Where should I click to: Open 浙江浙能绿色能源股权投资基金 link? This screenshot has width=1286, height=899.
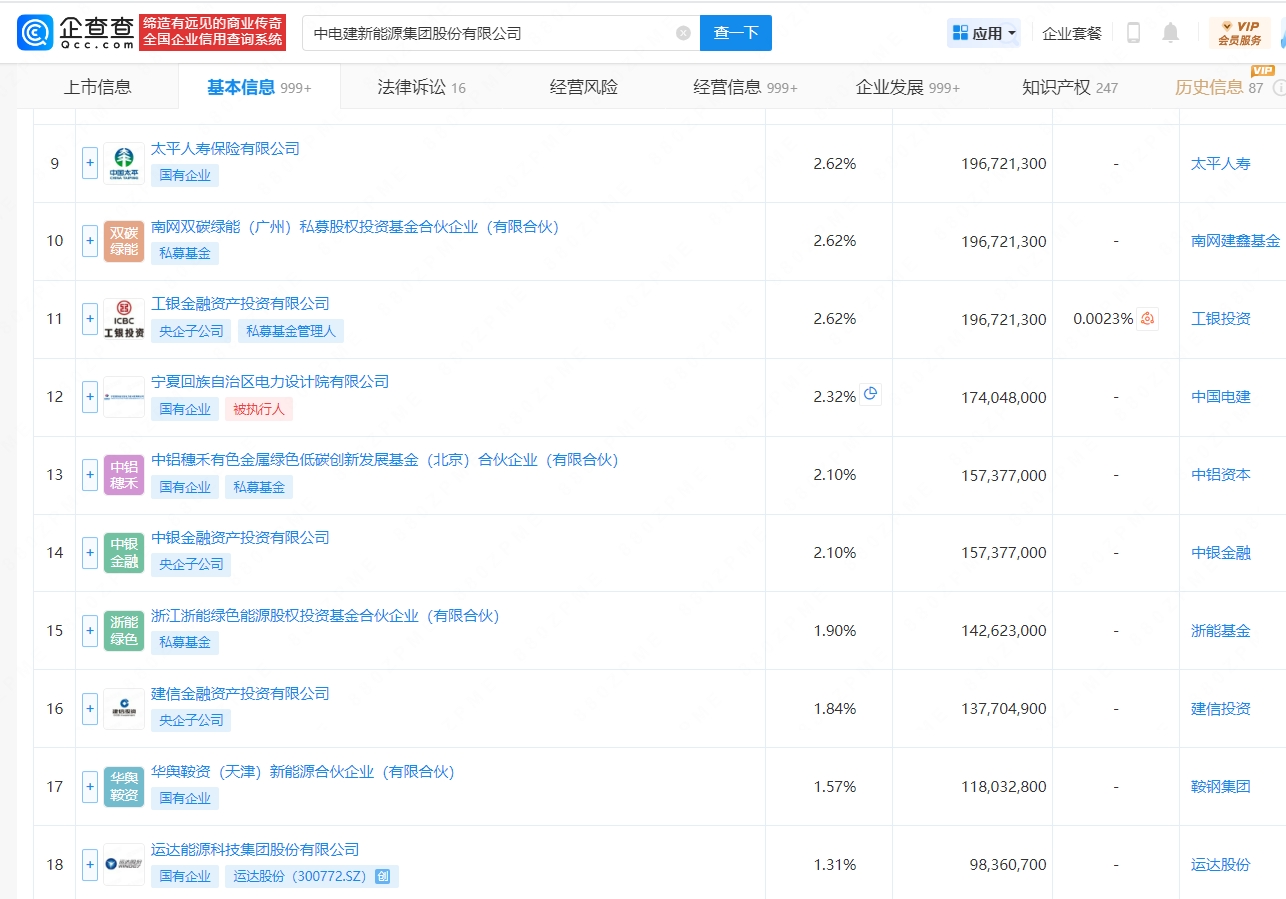coord(325,615)
